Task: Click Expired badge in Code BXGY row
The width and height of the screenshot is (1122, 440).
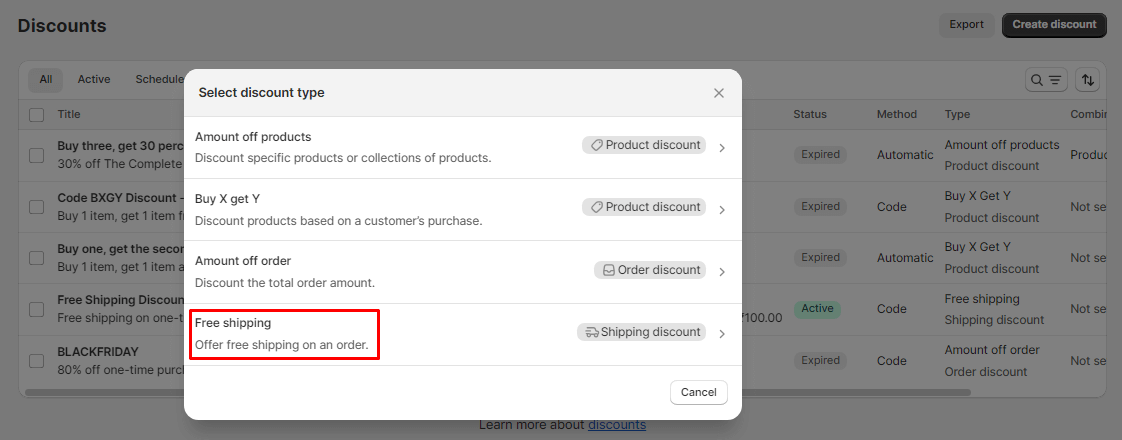Action: [820, 206]
